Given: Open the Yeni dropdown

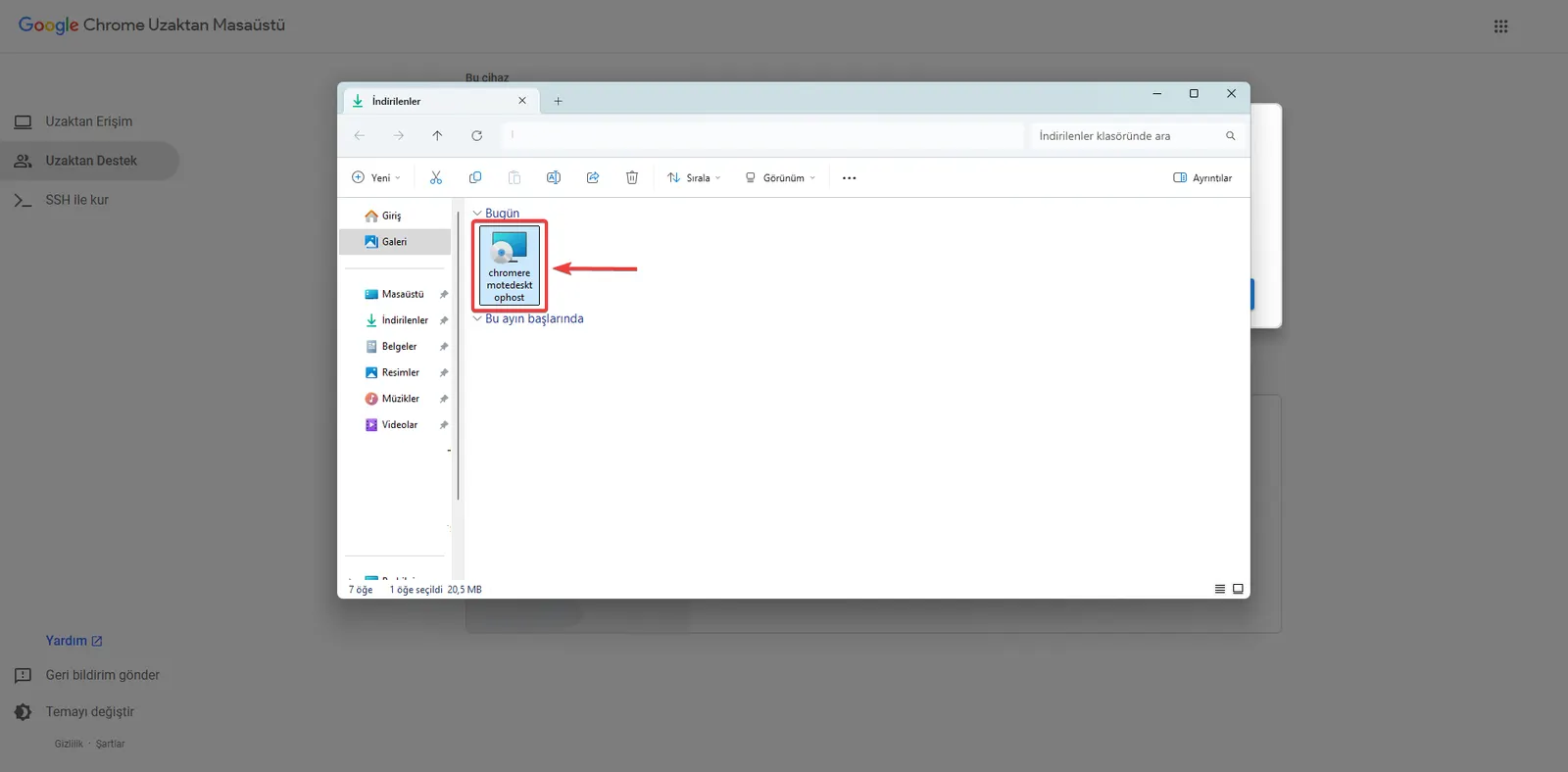Looking at the screenshot, I should tap(376, 177).
